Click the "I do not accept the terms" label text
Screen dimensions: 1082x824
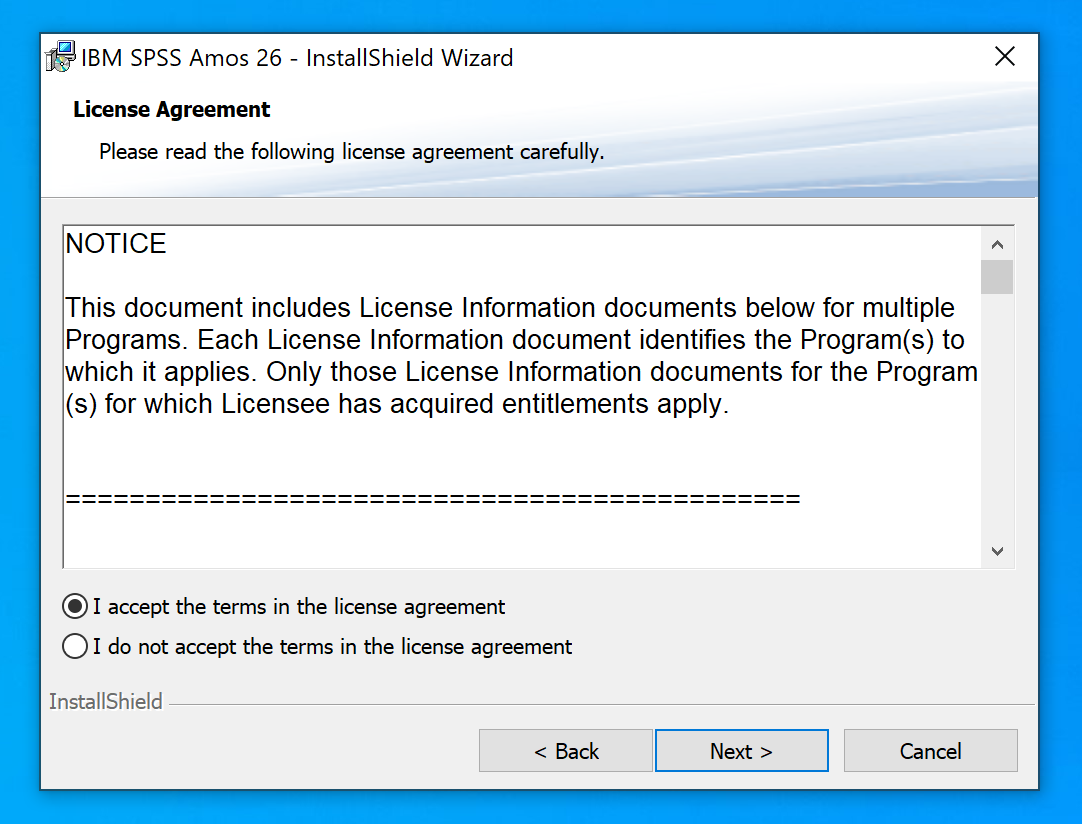[332, 647]
